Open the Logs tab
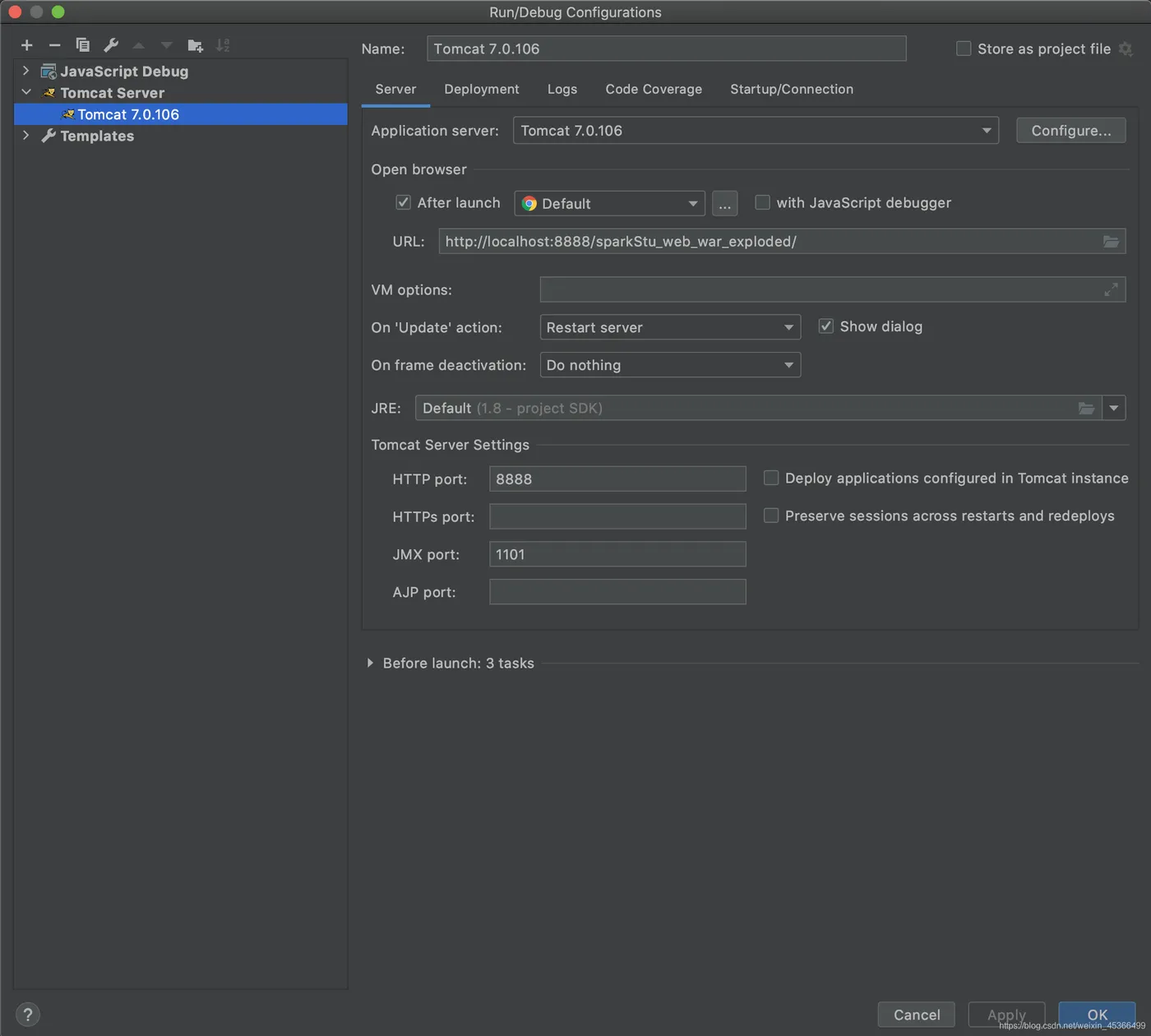 (x=562, y=89)
